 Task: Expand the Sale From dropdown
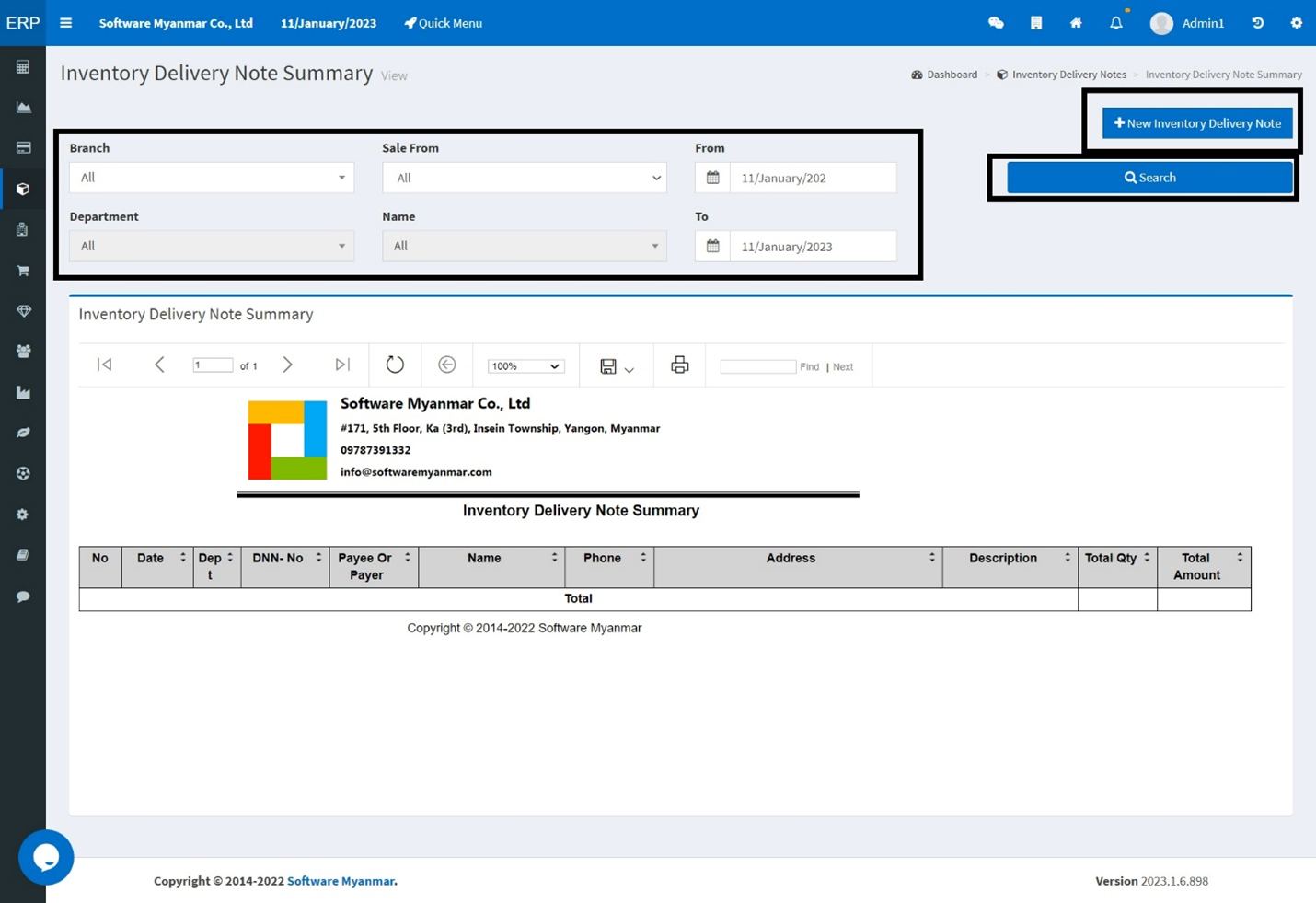click(525, 178)
